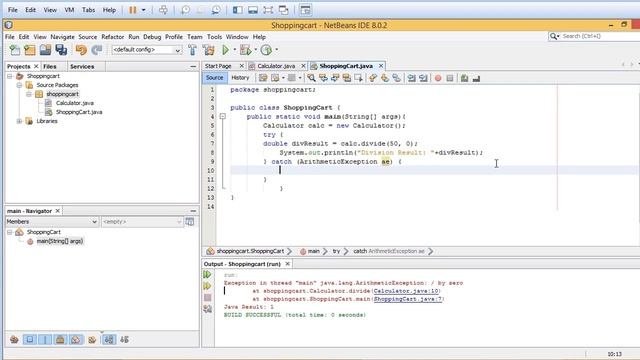Screen dimensions: 640x360
Task: Open Run Project dropdown arrow
Action: 235,50
